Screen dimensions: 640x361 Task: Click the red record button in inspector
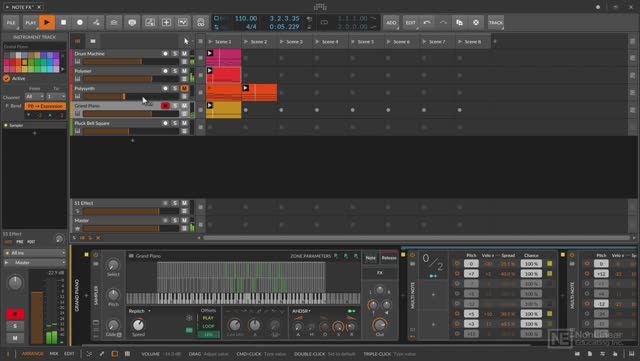(15, 314)
